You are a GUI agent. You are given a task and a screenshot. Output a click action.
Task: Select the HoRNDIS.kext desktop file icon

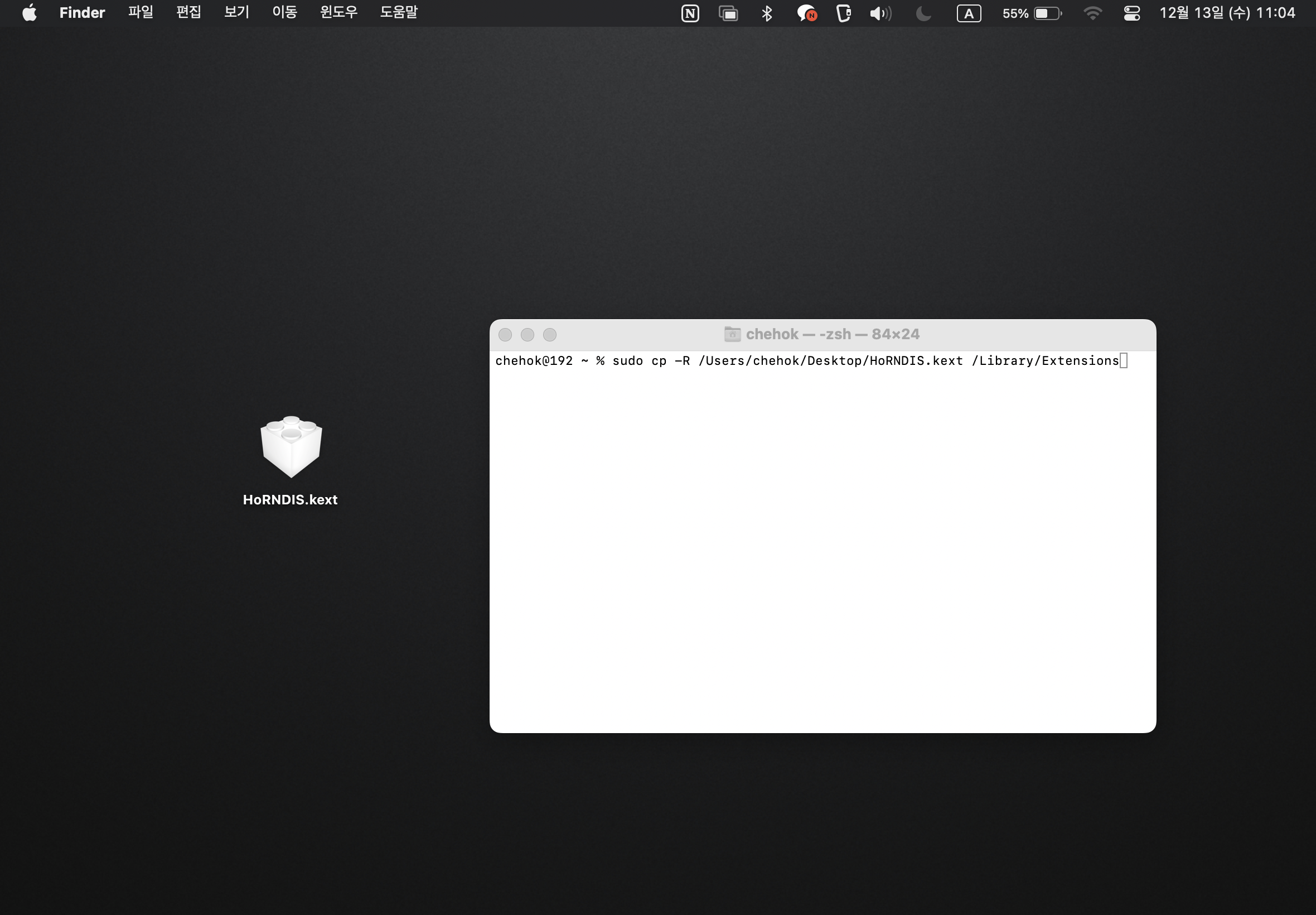tap(291, 447)
